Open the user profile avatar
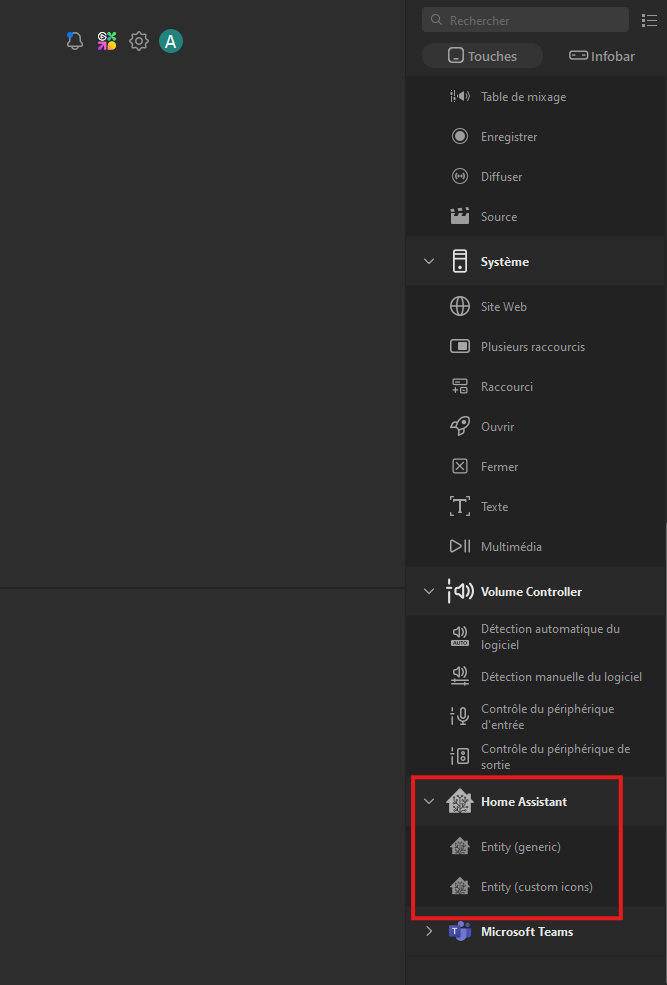The width and height of the screenshot is (667, 985). pos(171,41)
